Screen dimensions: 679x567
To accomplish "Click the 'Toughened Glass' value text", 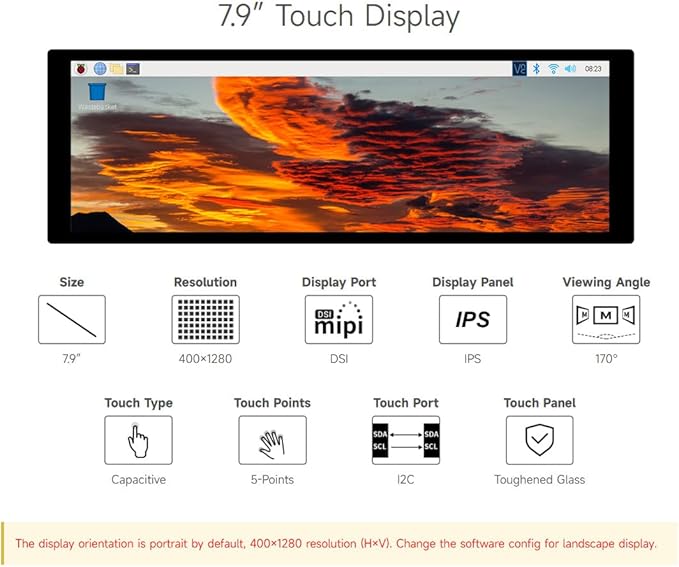I will pos(540,480).
